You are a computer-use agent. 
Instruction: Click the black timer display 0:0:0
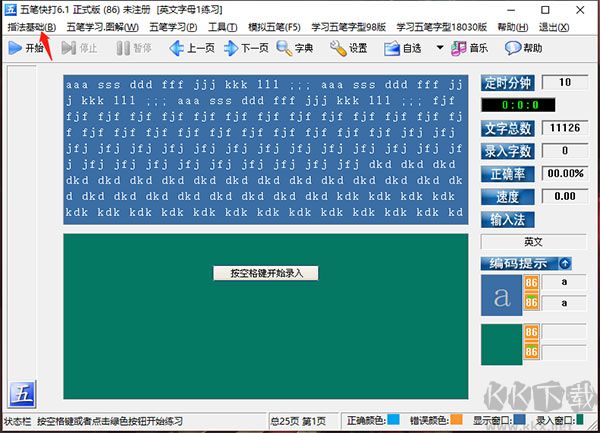pos(518,105)
